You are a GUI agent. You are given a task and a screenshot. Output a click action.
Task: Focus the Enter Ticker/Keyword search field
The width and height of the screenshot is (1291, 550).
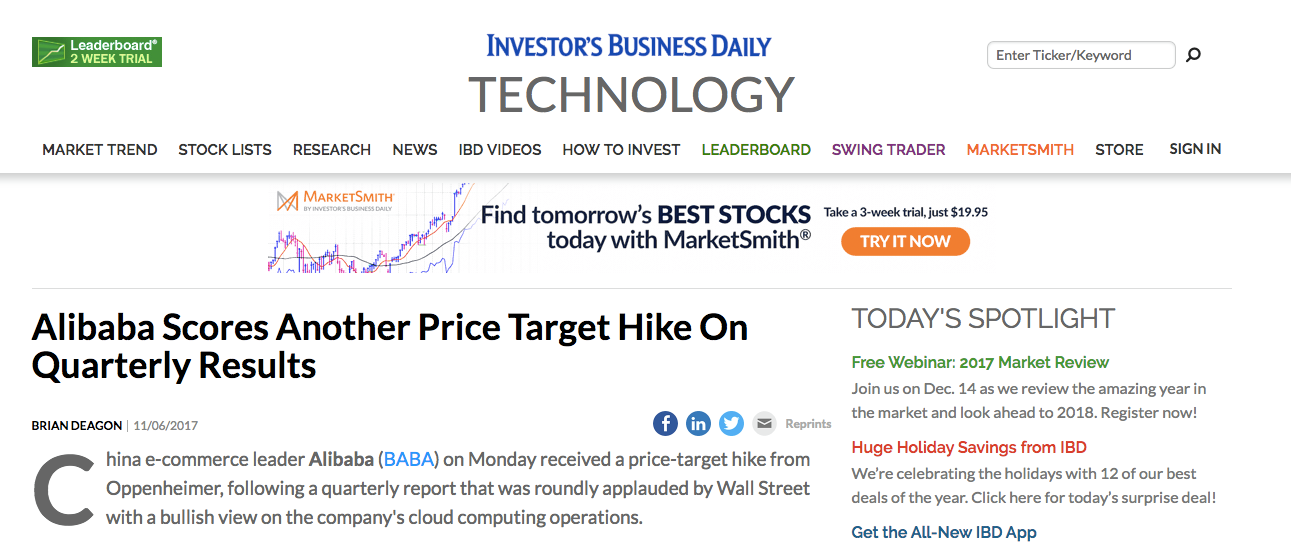[x=1081, y=55]
